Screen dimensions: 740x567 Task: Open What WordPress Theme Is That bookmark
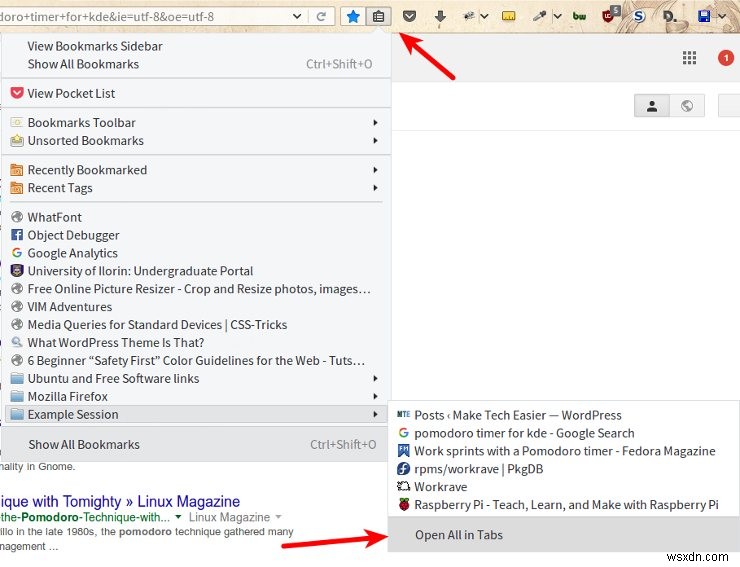196,343
